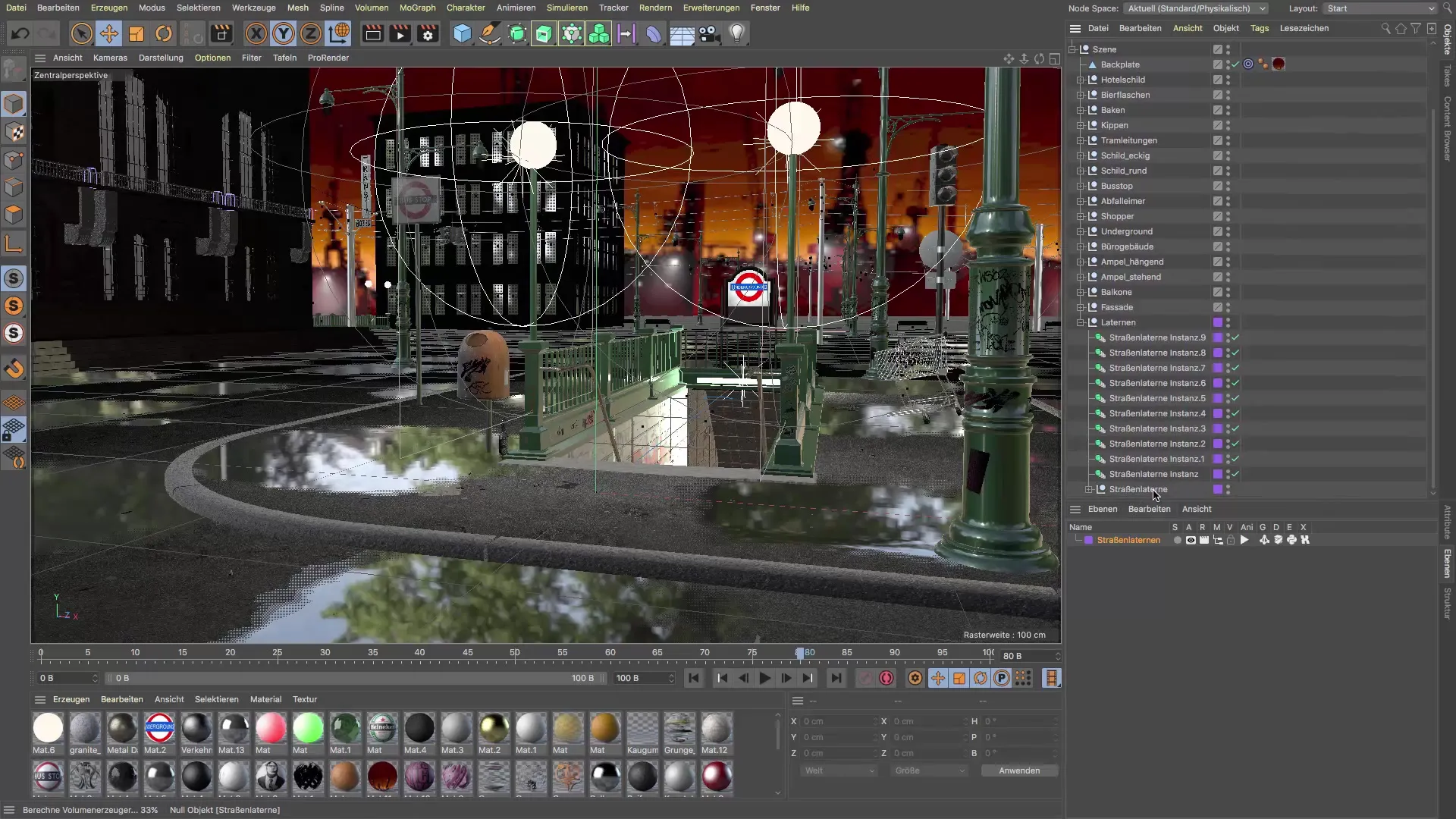Open material manager Textur menu
This screenshot has width=1456, height=819.
pos(305,699)
